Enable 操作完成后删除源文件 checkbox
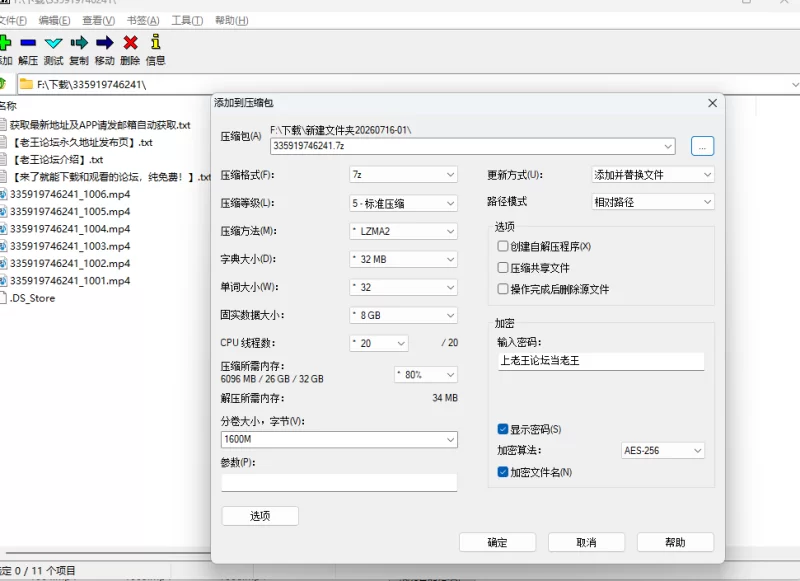This screenshot has height=581, width=800. pos(503,289)
